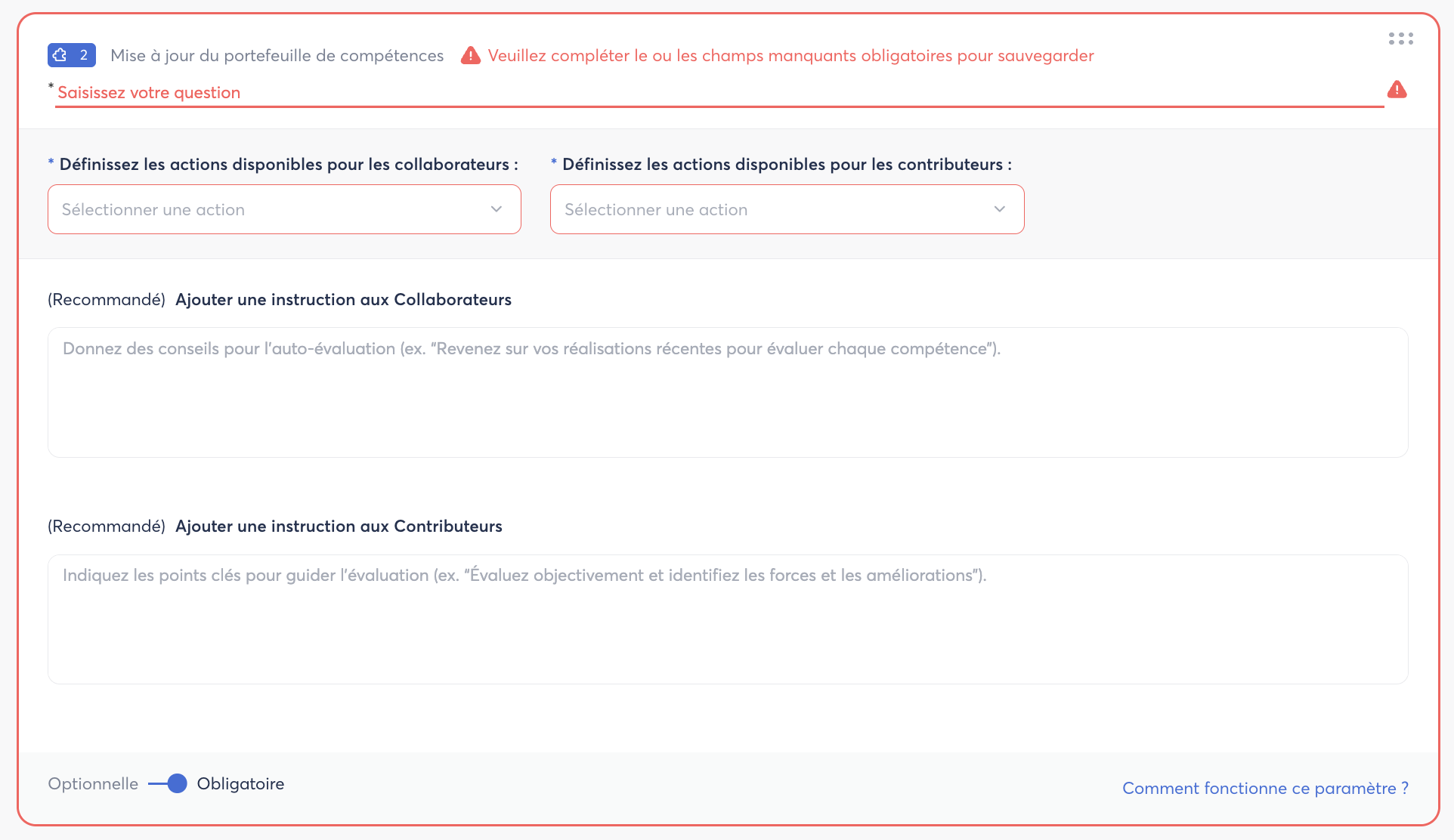
Task: Click the chevron arrow in the collaborateurs dropdown
Action: (x=497, y=209)
